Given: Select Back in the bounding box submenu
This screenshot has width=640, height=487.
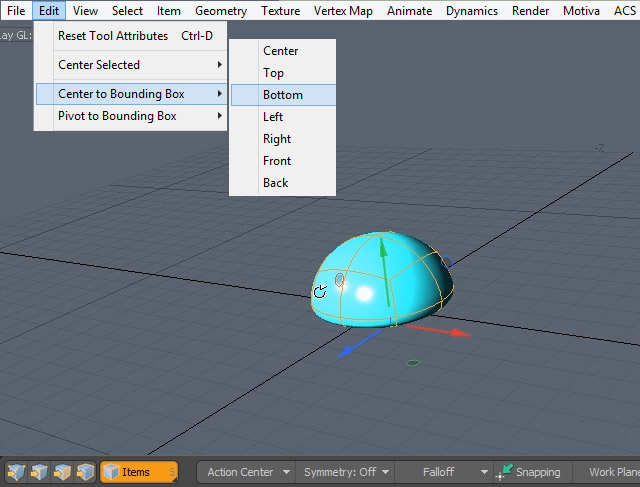Looking at the screenshot, I should click(x=283, y=183).
